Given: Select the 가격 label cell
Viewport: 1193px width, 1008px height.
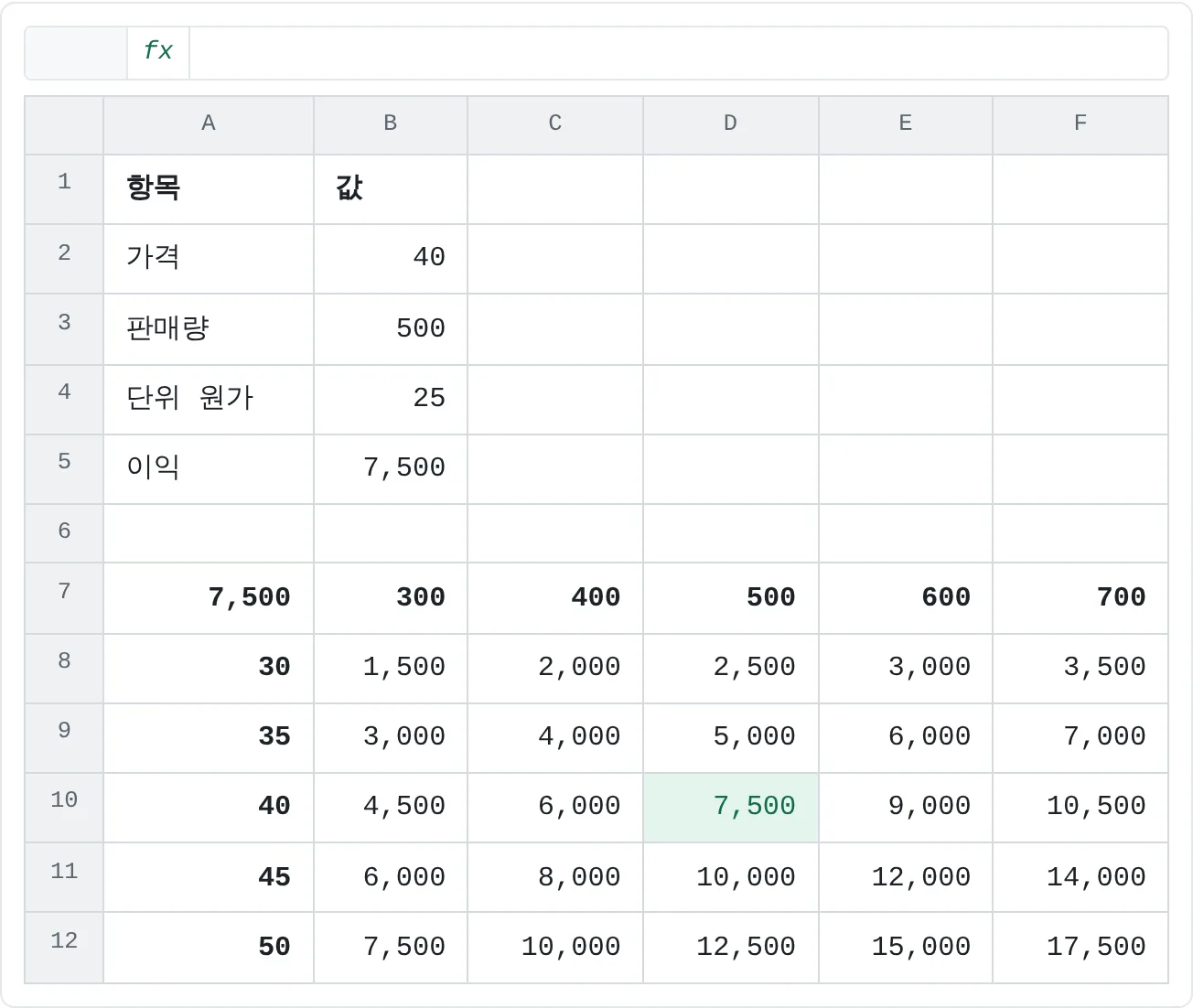Looking at the screenshot, I should click(x=209, y=259).
